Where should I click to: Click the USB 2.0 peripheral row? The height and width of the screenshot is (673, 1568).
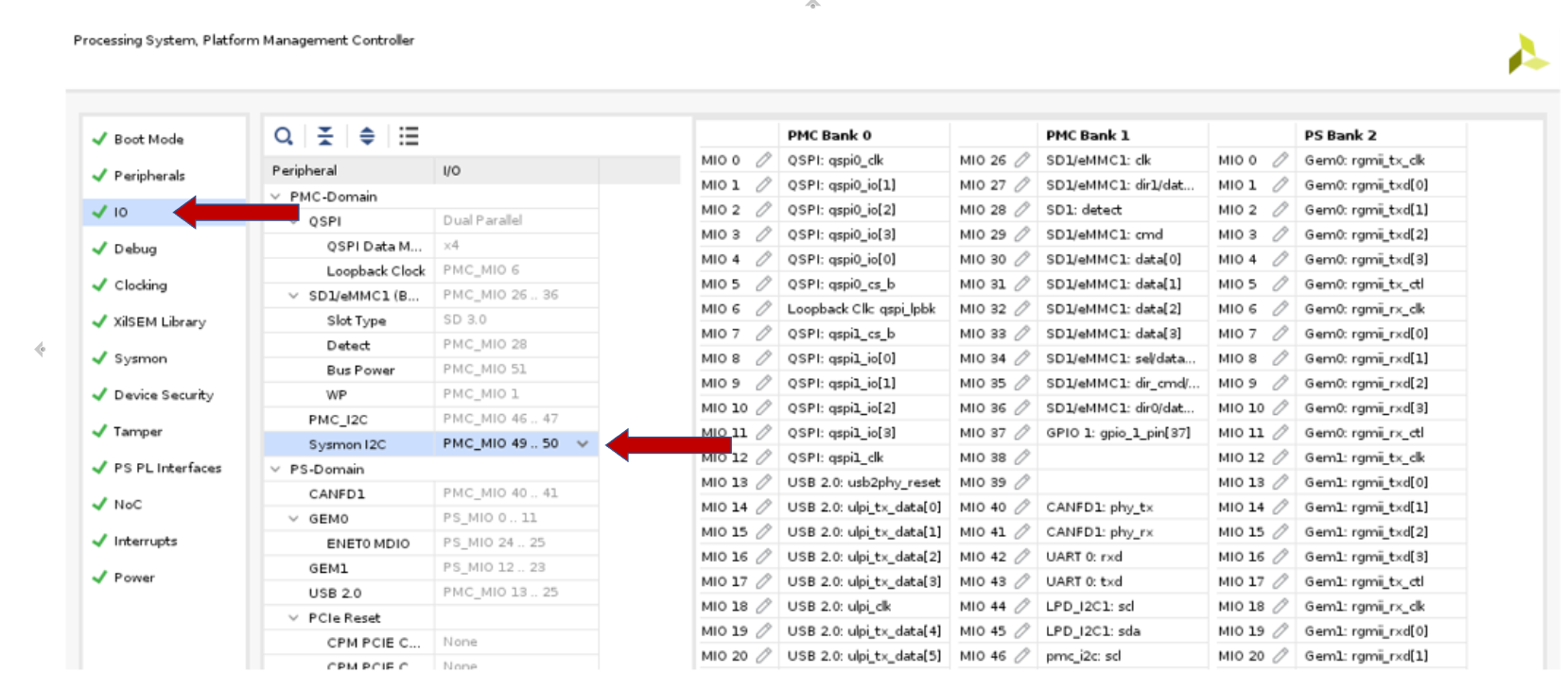pos(335,594)
